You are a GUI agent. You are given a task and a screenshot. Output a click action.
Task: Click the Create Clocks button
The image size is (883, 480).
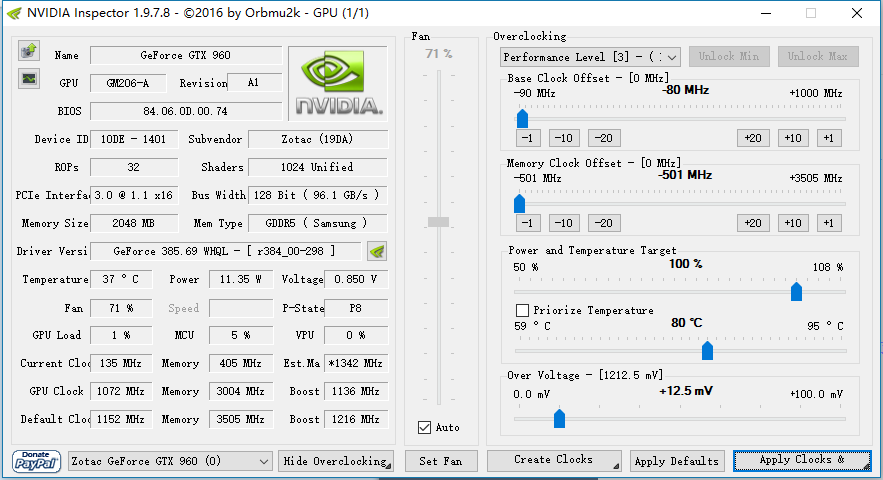pos(554,460)
